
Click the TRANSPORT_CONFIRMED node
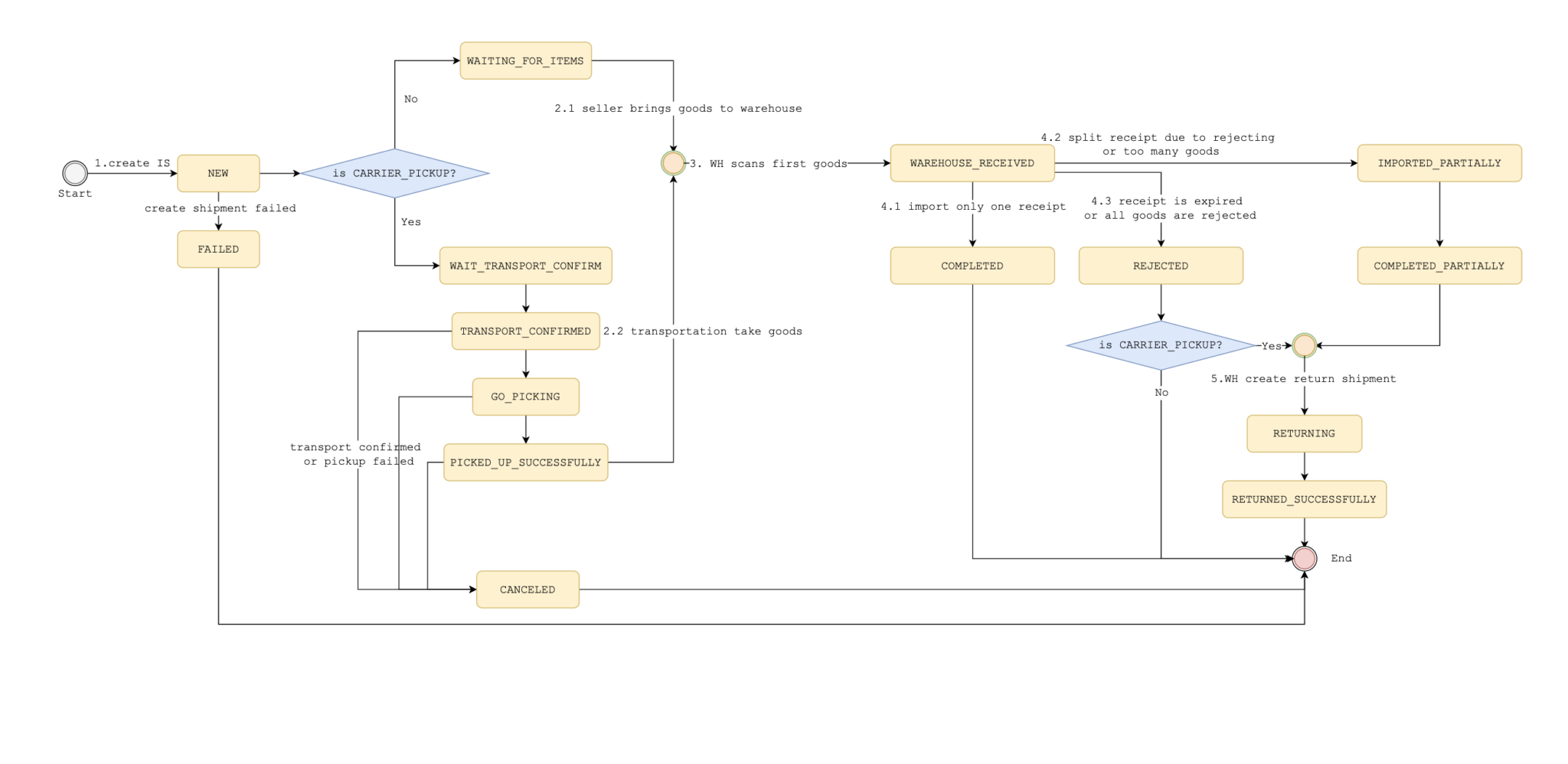pyautogui.click(x=525, y=331)
